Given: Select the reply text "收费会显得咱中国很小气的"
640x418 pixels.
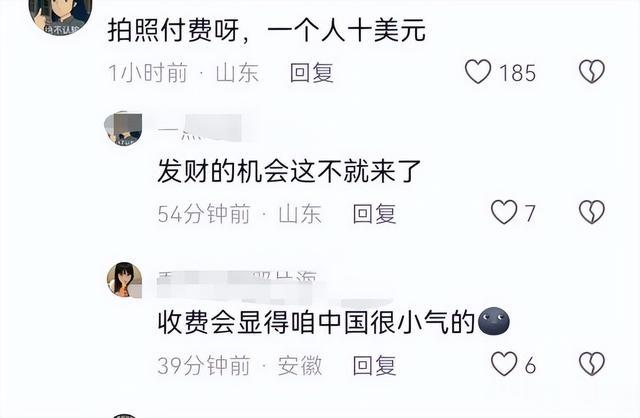Looking at the screenshot, I should click(x=316, y=322).
